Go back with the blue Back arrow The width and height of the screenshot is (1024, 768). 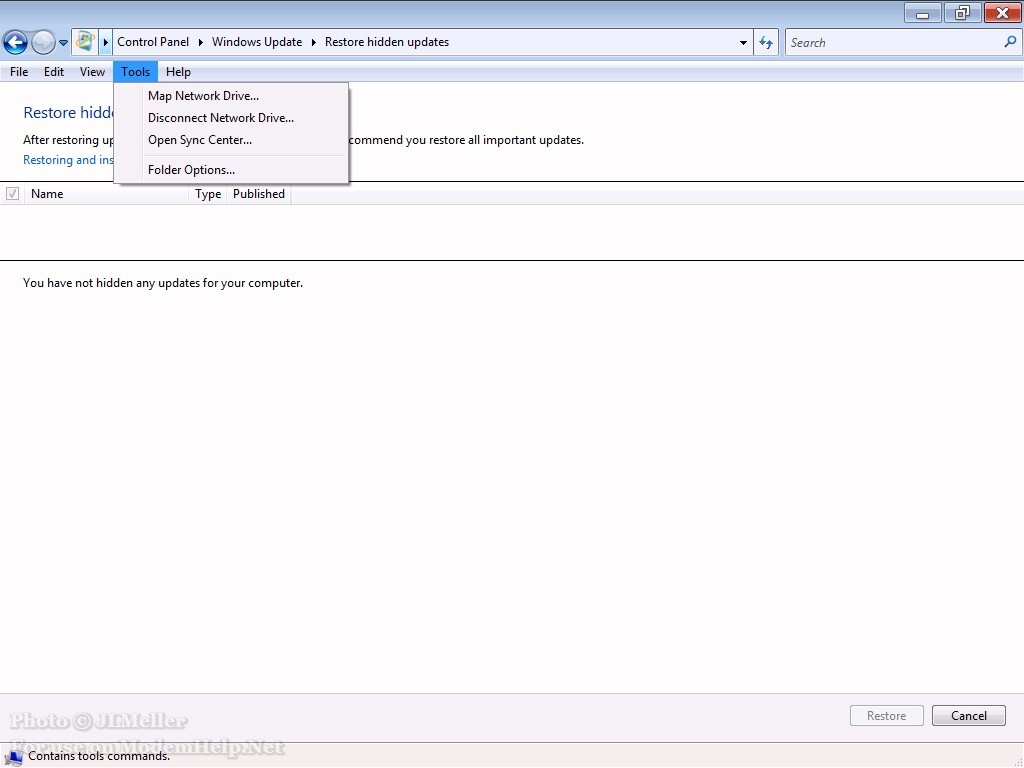pos(16,43)
